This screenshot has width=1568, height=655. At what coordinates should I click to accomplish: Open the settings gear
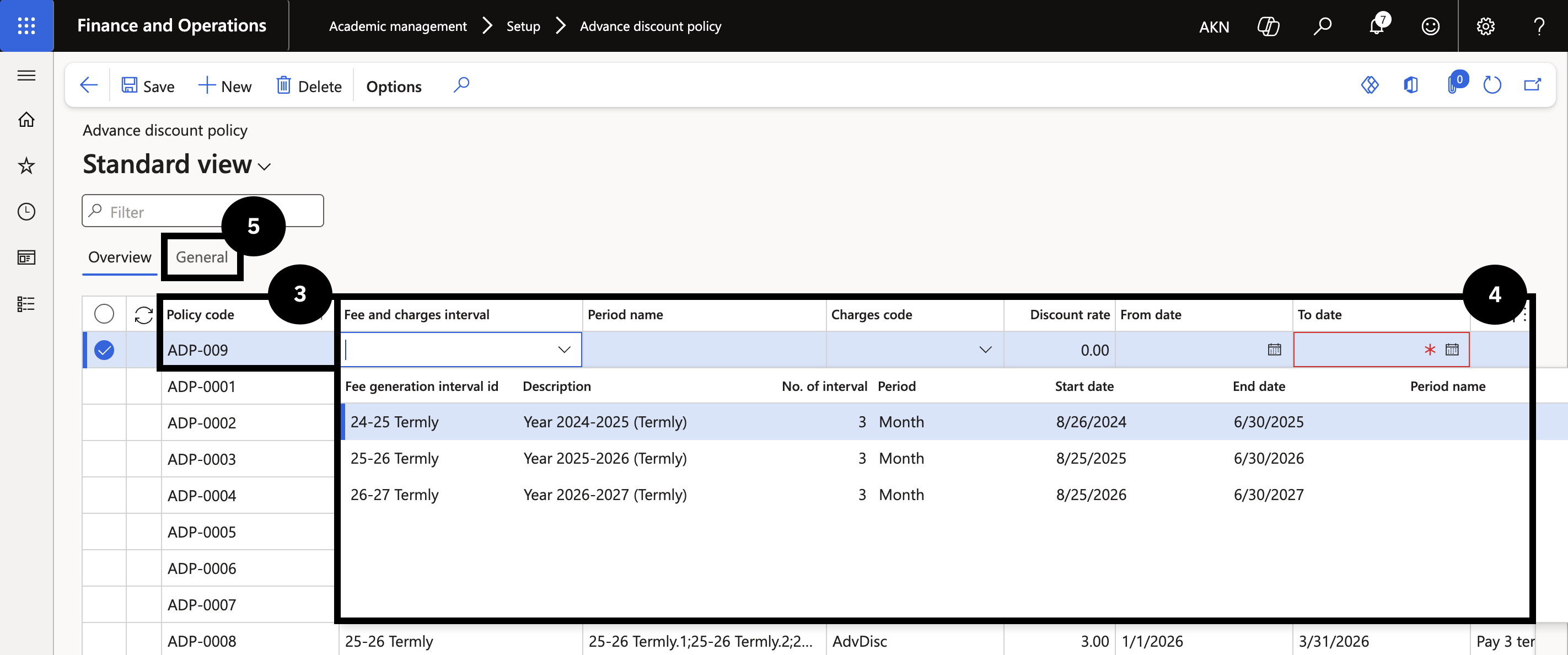(x=1485, y=26)
